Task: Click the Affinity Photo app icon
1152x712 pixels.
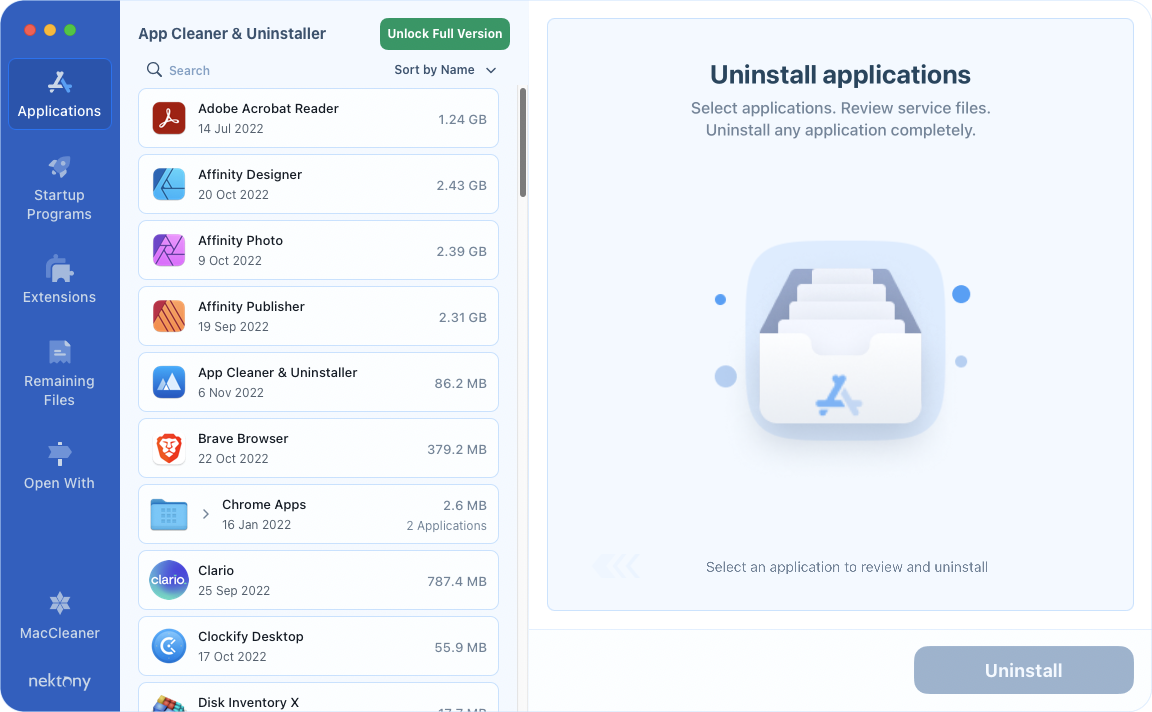Action: (169, 251)
